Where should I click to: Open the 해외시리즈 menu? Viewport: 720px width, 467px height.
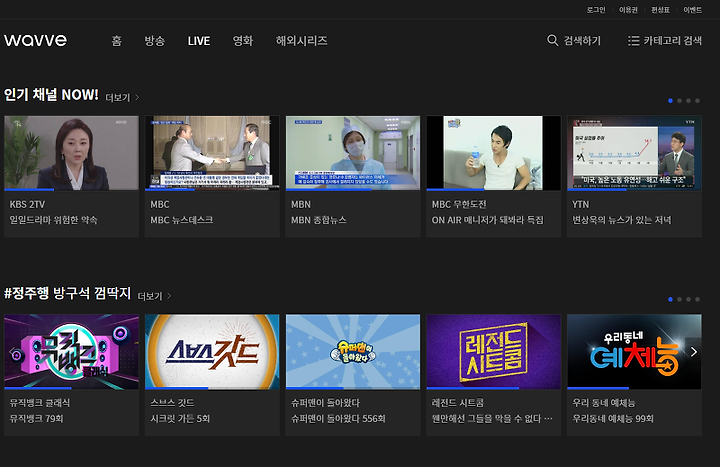pos(302,41)
